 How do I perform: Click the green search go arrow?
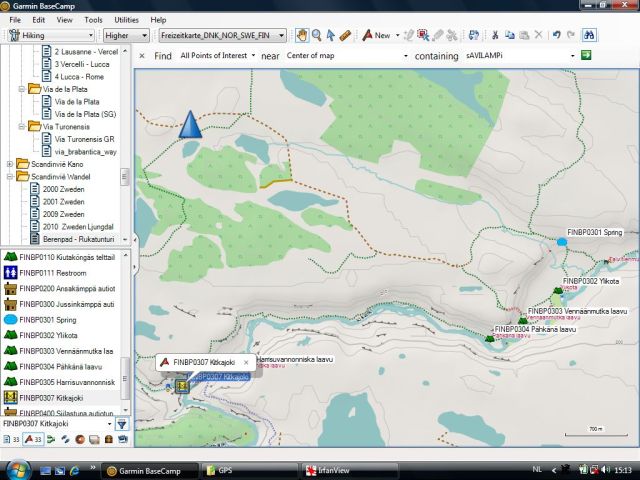(x=586, y=56)
